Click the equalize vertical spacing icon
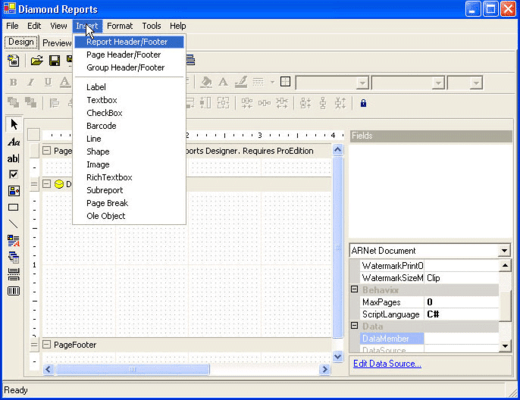The height and width of the screenshot is (400, 520). click(x=323, y=103)
